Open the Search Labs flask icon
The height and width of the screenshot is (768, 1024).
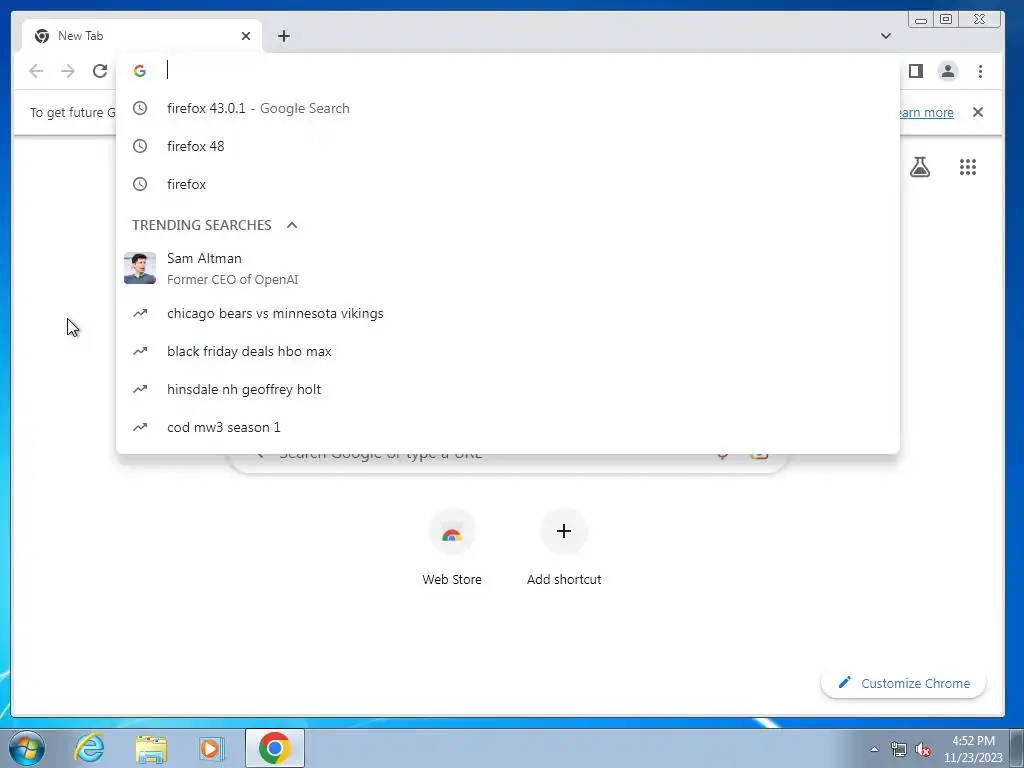point(920,167)
